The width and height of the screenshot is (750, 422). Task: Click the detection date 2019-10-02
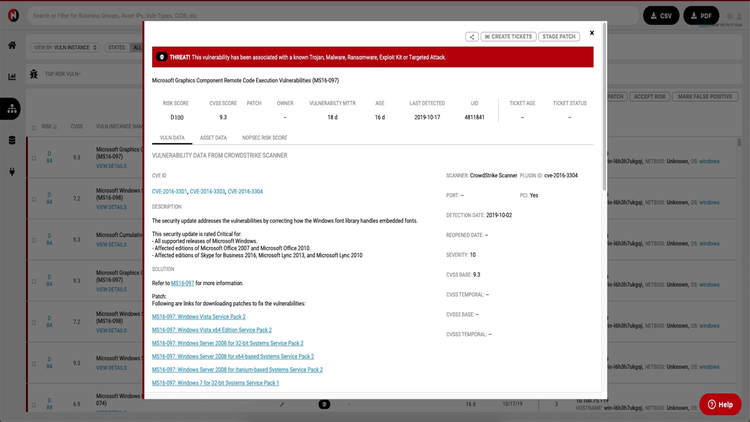click(x=499, y=215)
